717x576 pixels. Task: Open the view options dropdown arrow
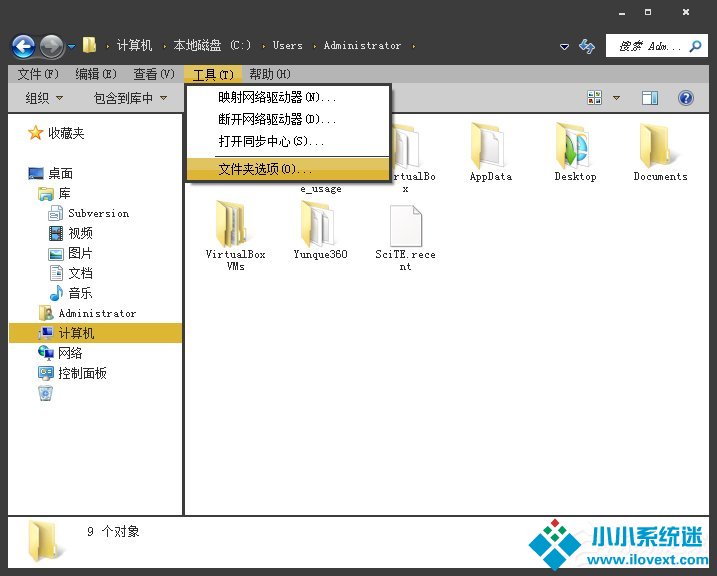[616, 97]
